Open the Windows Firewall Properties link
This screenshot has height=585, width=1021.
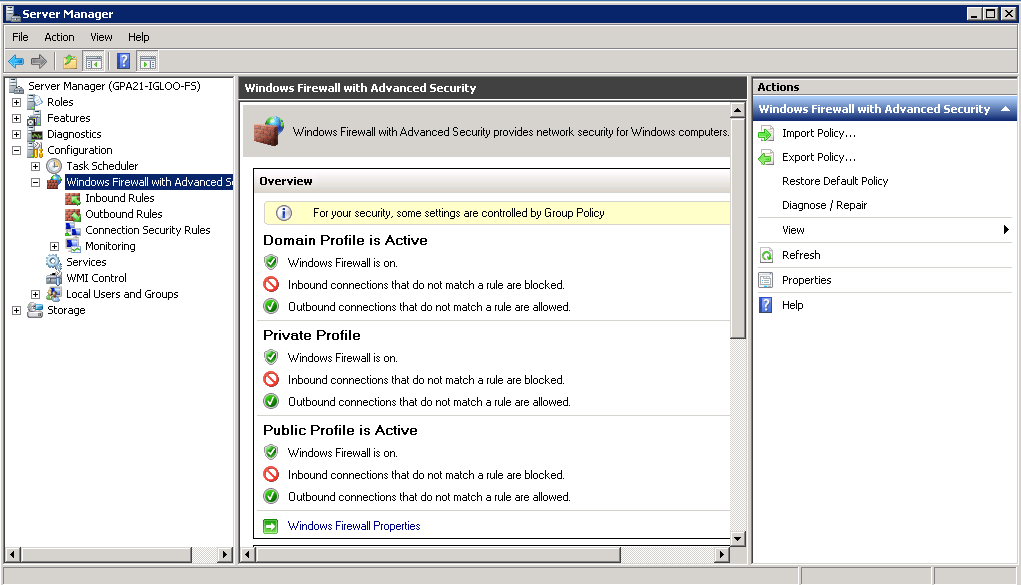351,523
